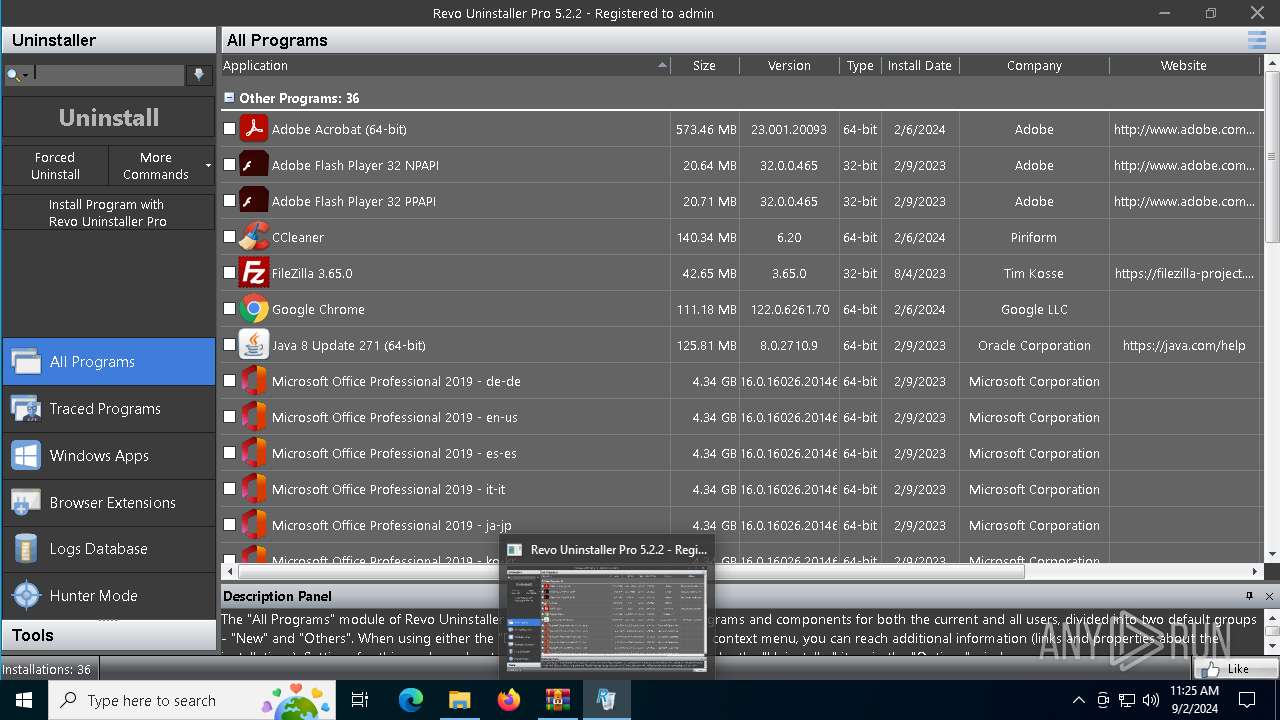Click the Browser Extensions sidebar icon
This screenshot has height=720, width=1280.
[x=26, y=502]
